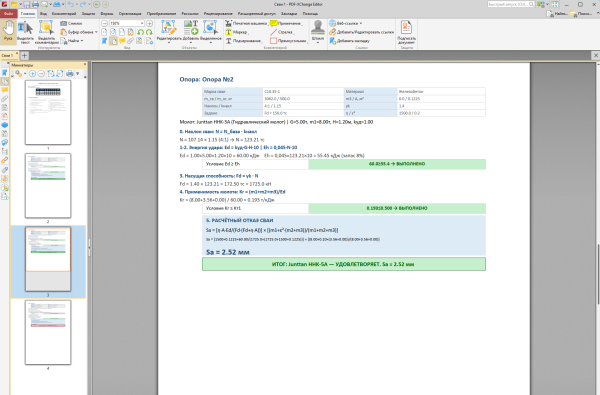Toggle the Thumbnails pane button in sidebar
The width and height of the screenshot is (600, 395).
[5, 81]
